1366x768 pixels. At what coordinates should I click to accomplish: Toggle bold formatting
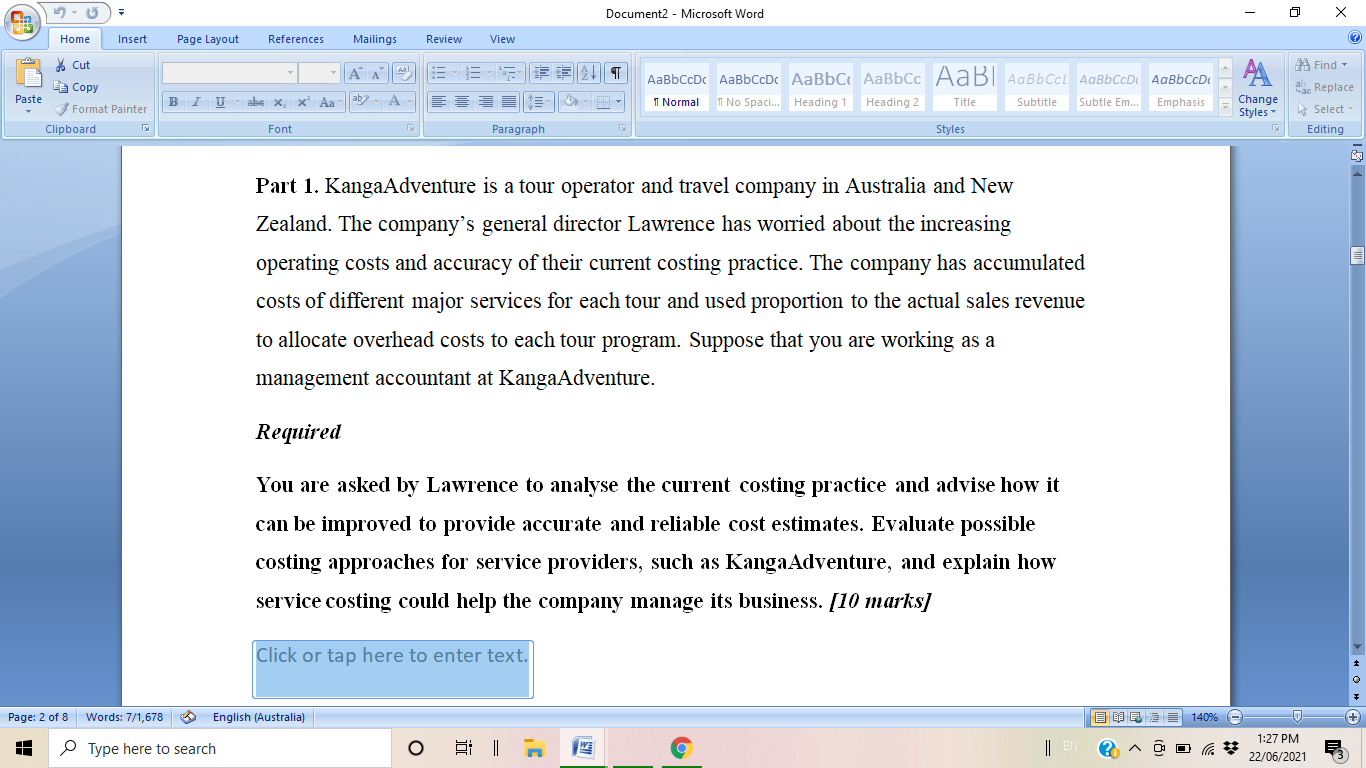point(172,102)
